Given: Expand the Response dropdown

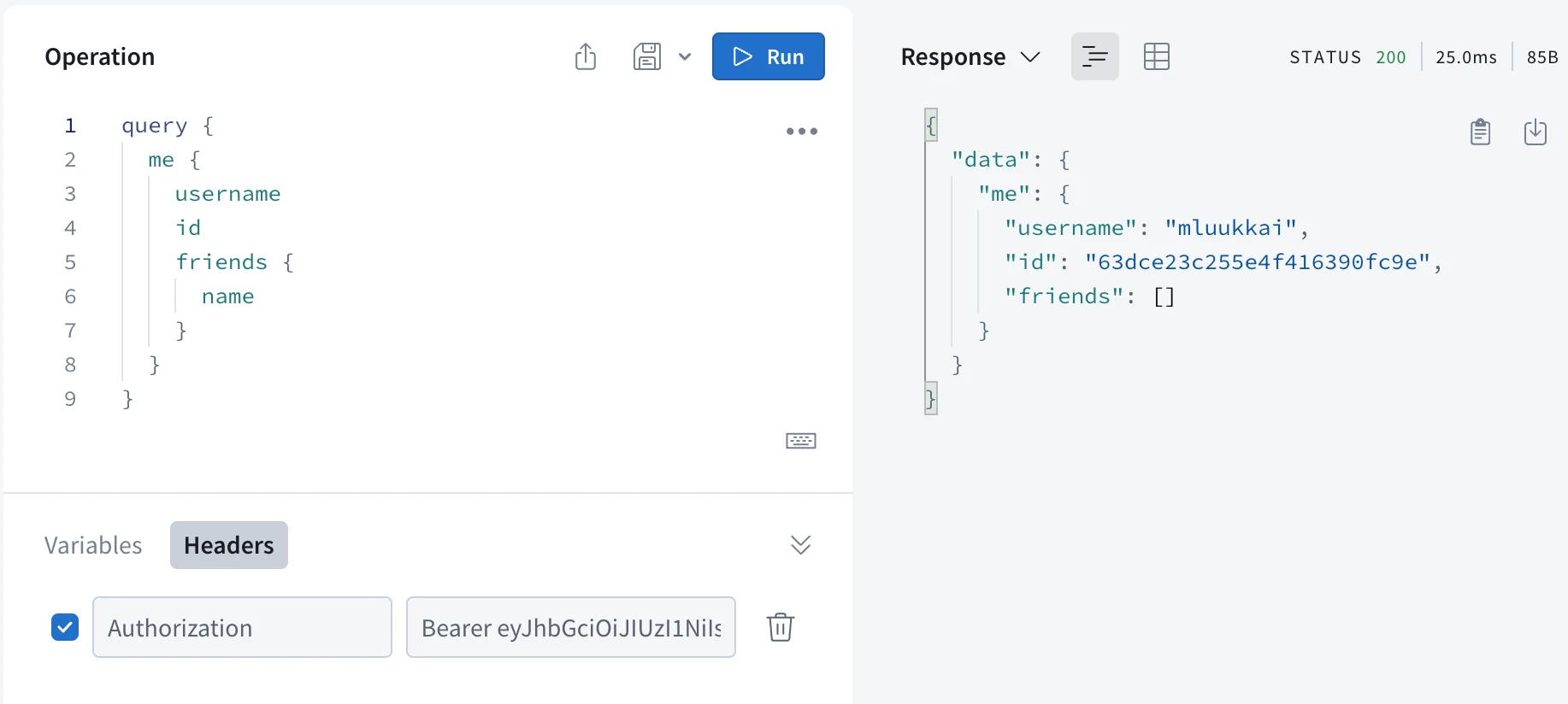Looking at the screenshot, I should tap(970, 56).
